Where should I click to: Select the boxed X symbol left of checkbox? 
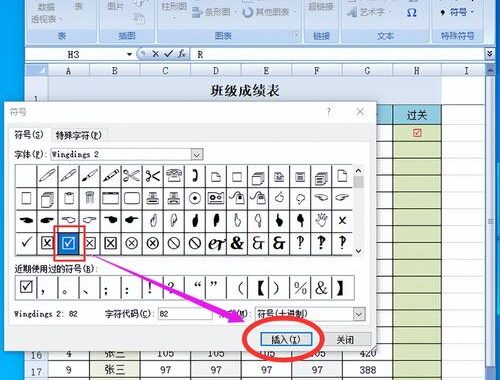(x=47, y=243)
